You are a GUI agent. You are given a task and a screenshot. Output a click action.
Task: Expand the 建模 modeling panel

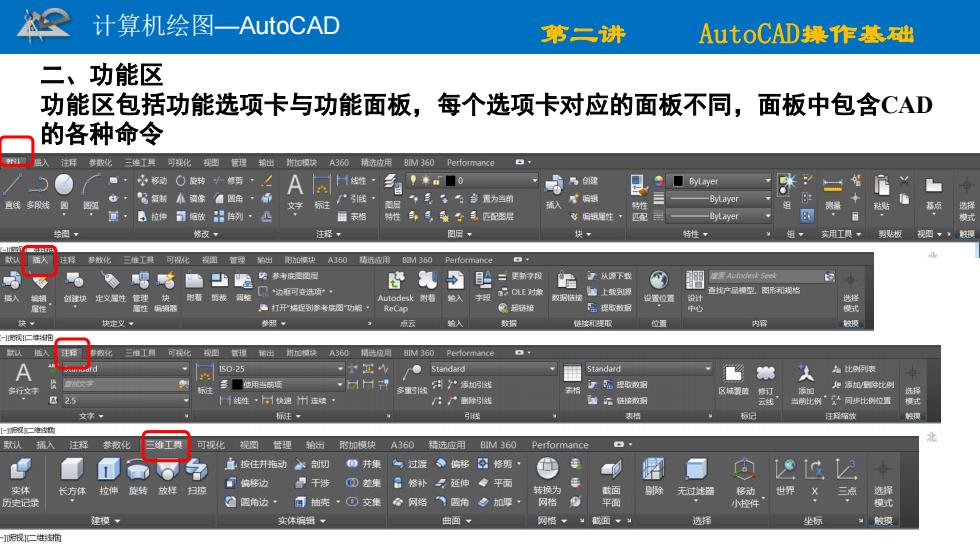coord(106,520)
